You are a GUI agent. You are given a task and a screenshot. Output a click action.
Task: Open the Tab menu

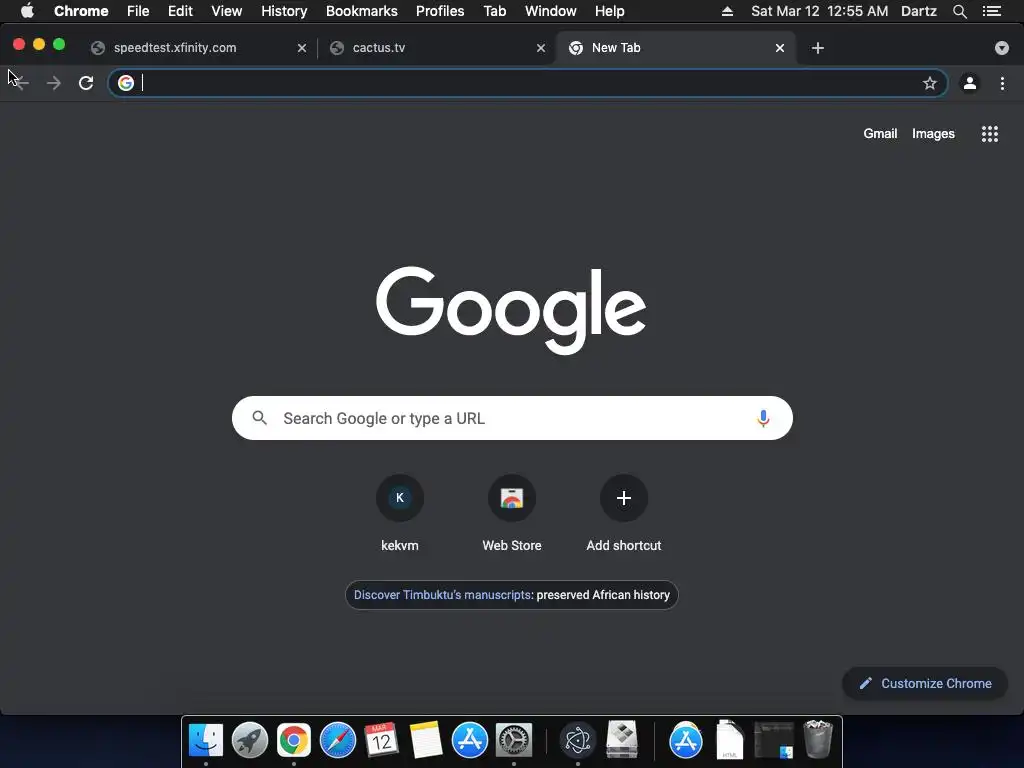(x=495, y=11)
